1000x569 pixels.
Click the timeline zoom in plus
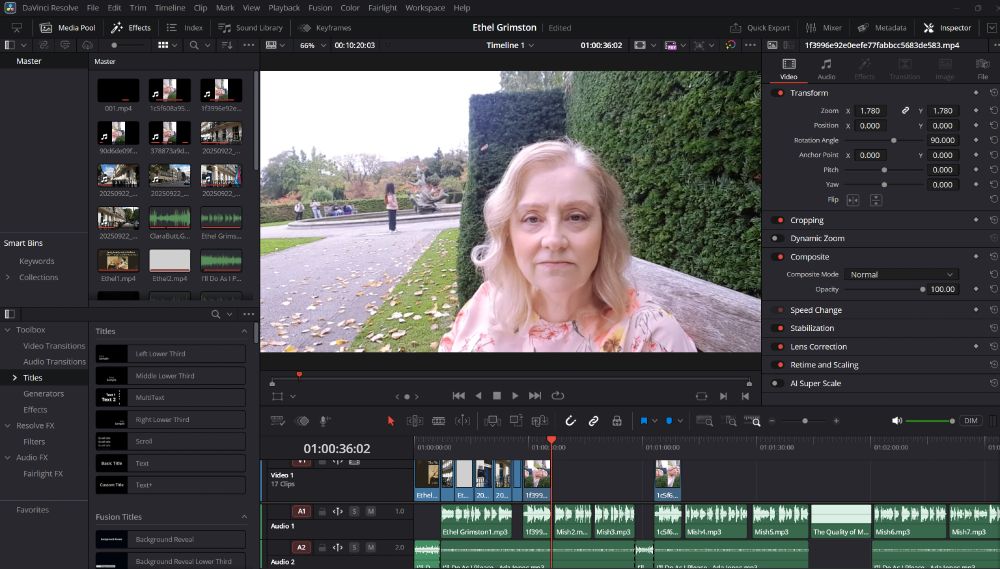click(836, 421)
